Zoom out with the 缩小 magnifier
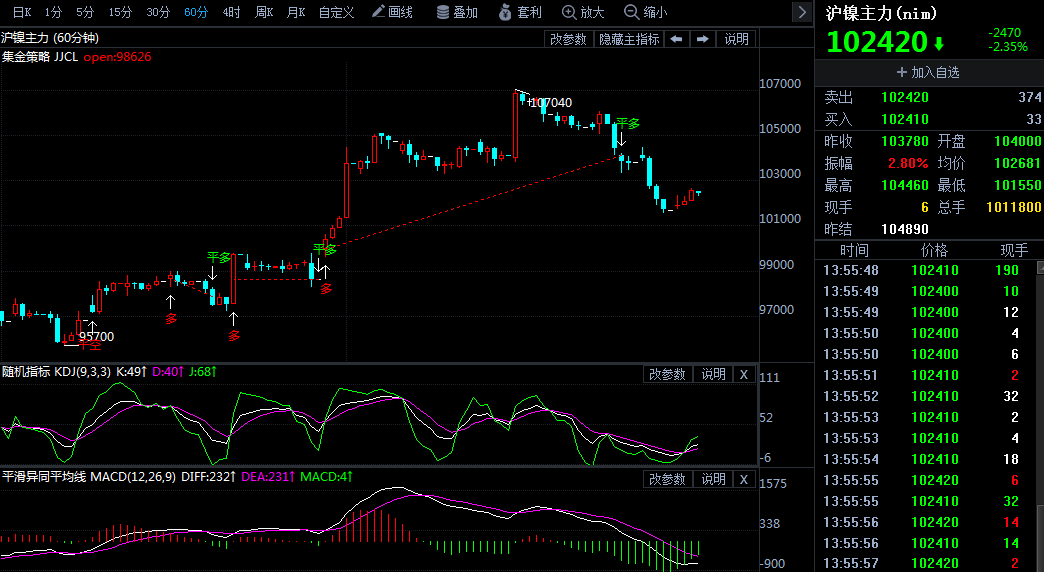Screen dimensions: 1044x572 [x=645, y=12]
